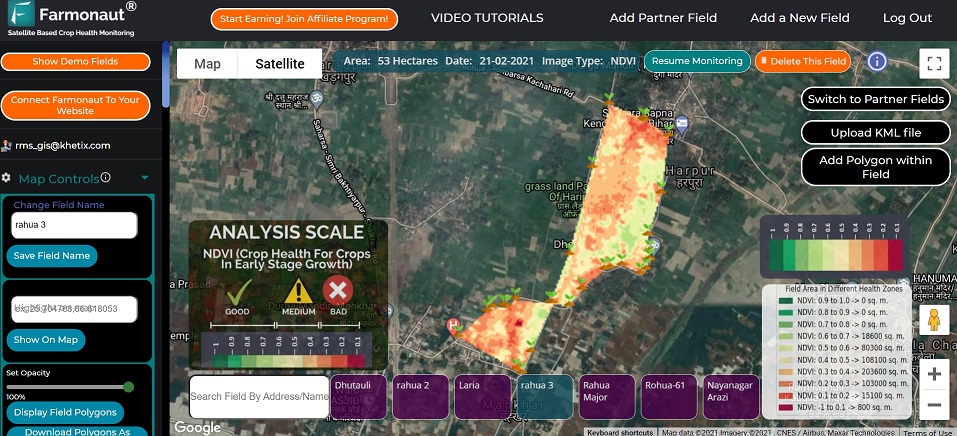Open Map Controls info icon

pos(106,177)
